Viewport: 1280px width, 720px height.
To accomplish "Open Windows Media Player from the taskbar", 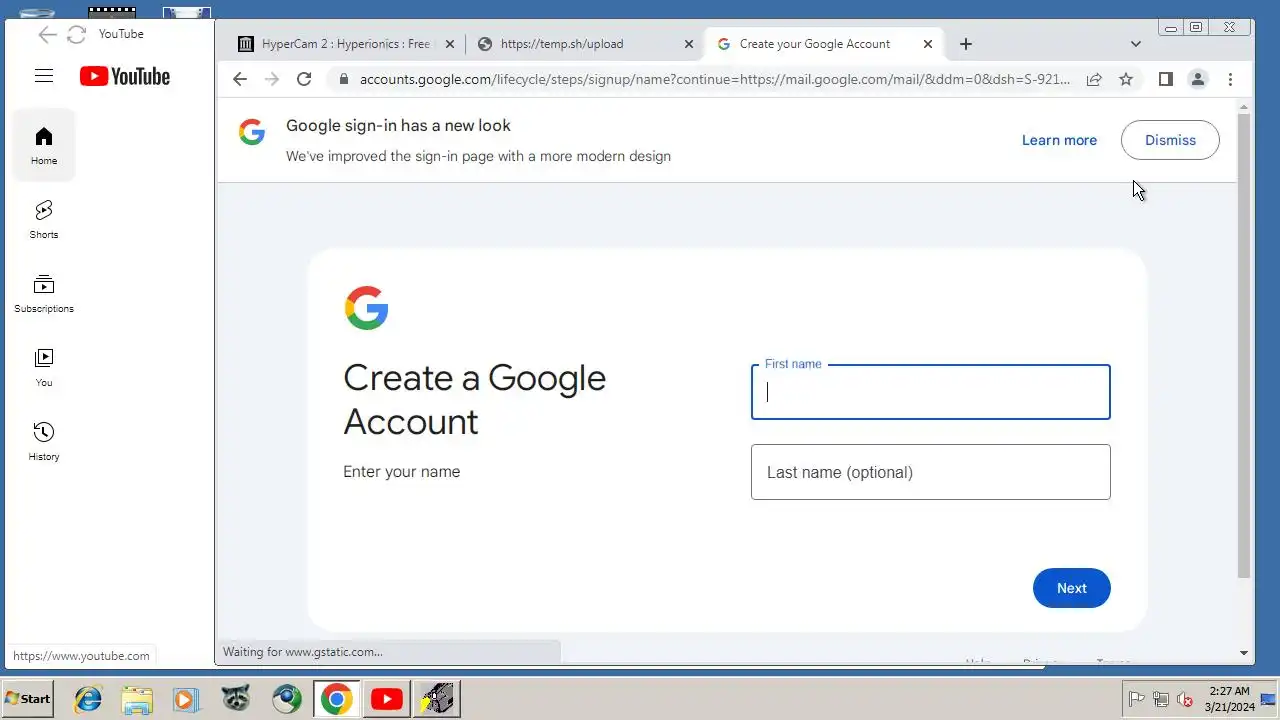I will tap(186, 698).
